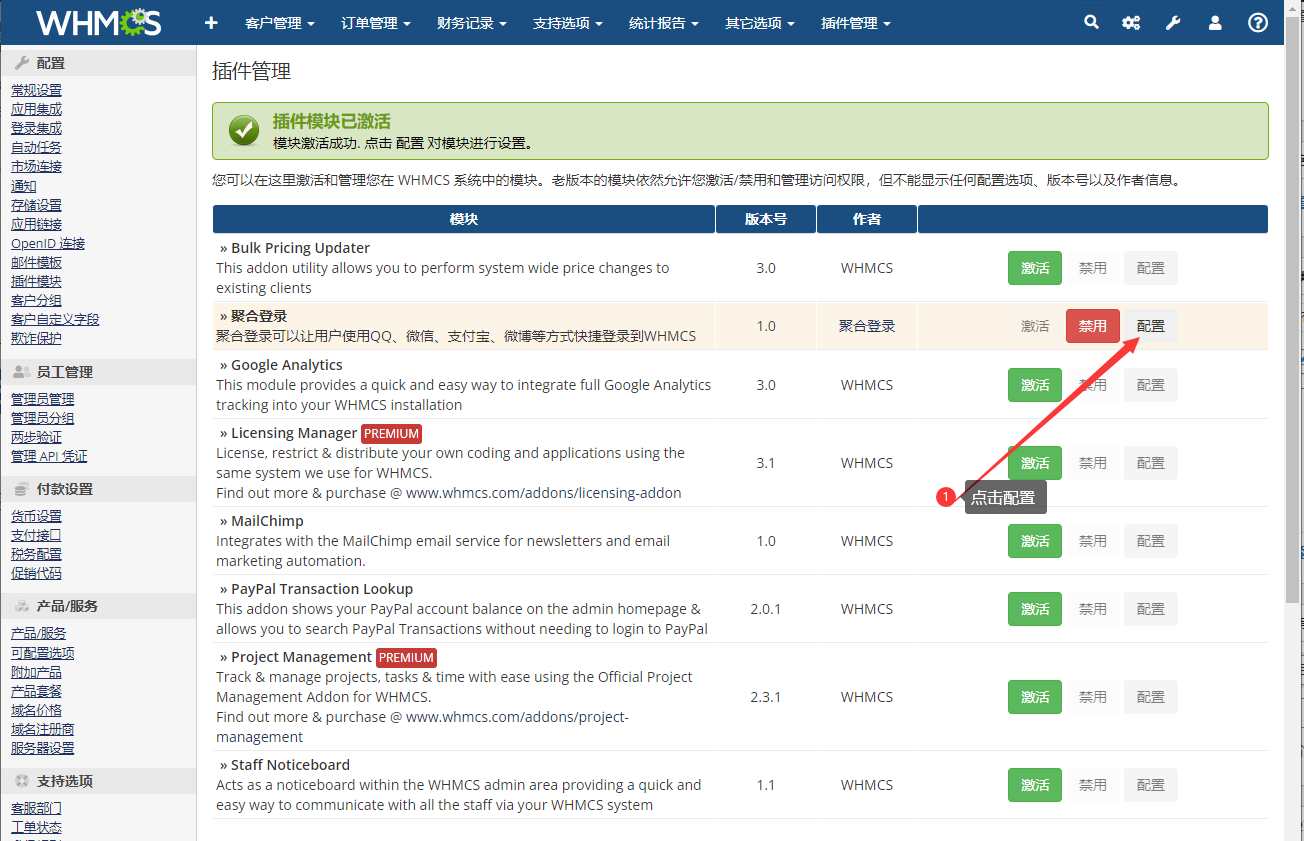This screenshot has width=1304, height=841.
Task: Activate the Project Management module
Action: [1035, 697]
